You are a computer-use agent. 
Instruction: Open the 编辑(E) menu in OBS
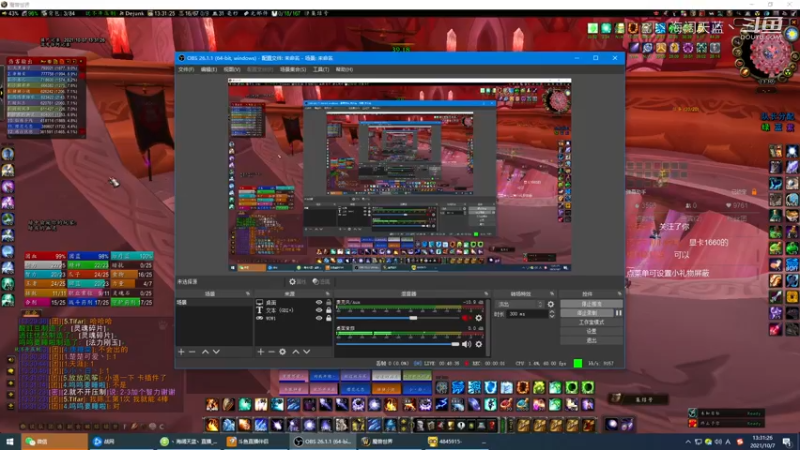tap(208, 69)
